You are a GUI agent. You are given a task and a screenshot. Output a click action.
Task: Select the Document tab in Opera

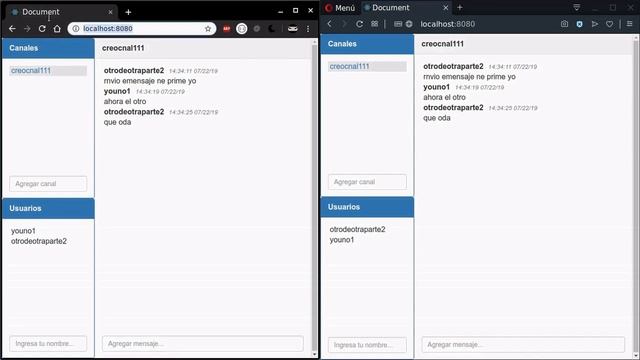(x=405, y=8)
